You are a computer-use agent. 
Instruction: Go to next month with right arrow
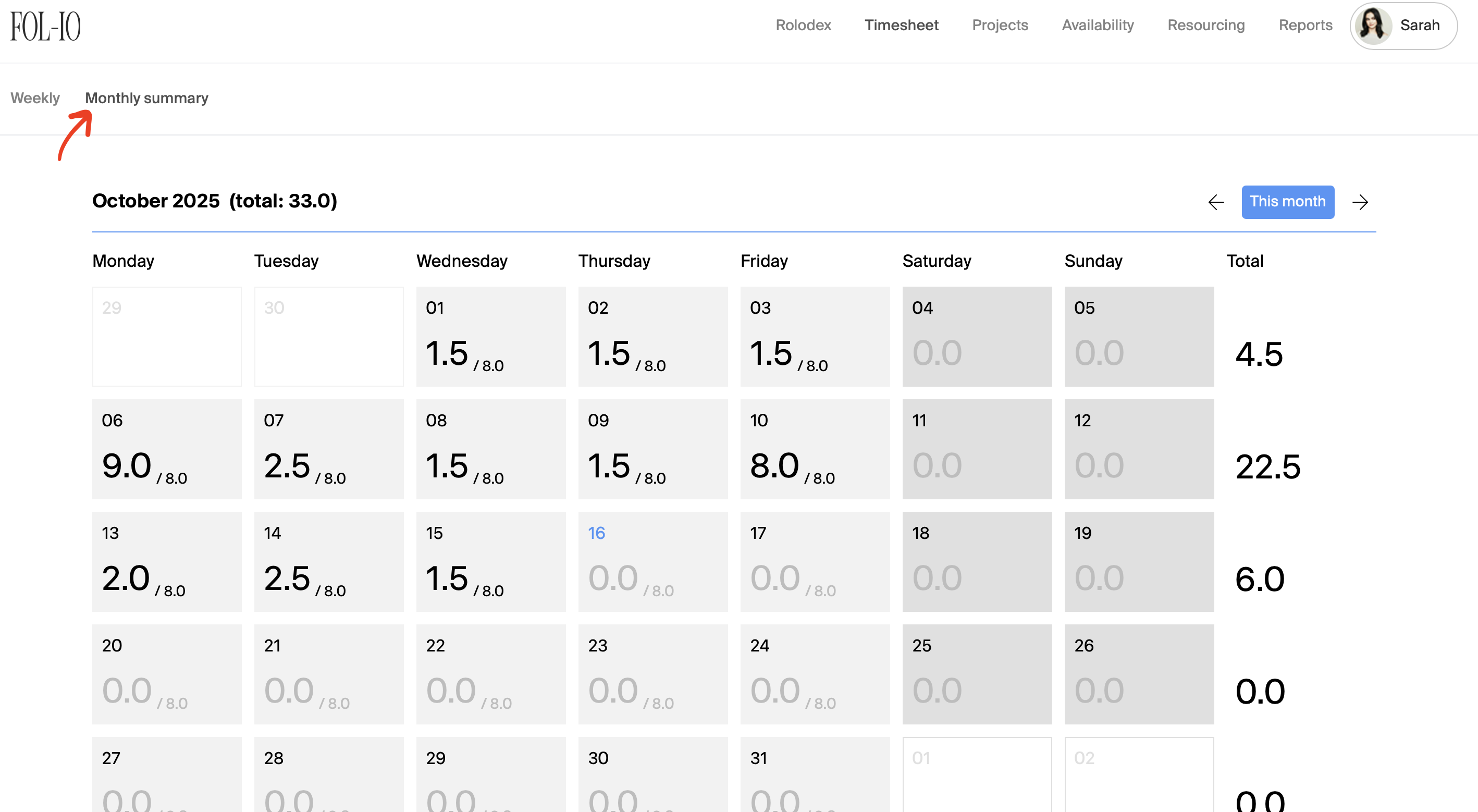(x=1360, y=202)
